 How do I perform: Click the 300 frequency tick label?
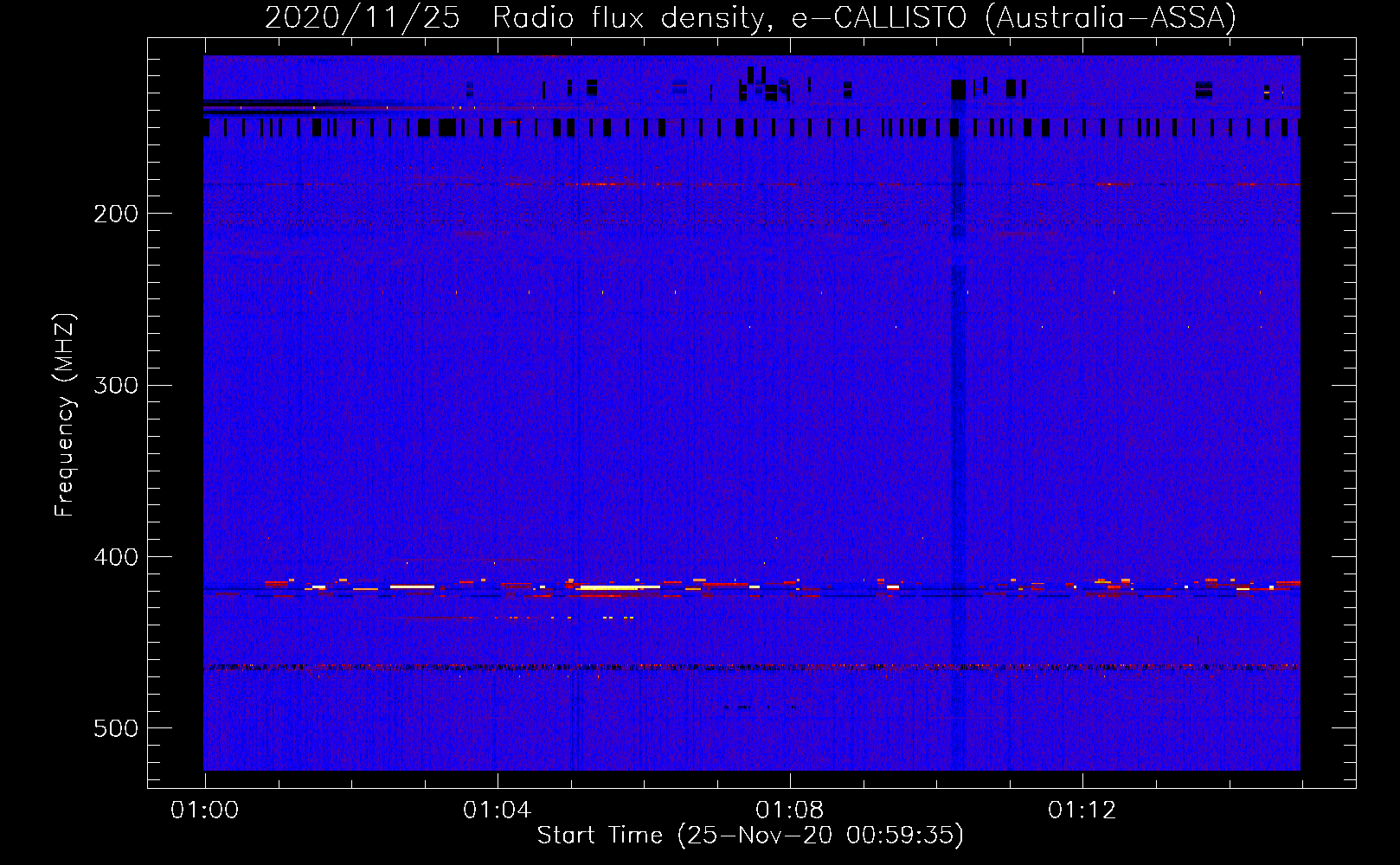click(116, 385)
